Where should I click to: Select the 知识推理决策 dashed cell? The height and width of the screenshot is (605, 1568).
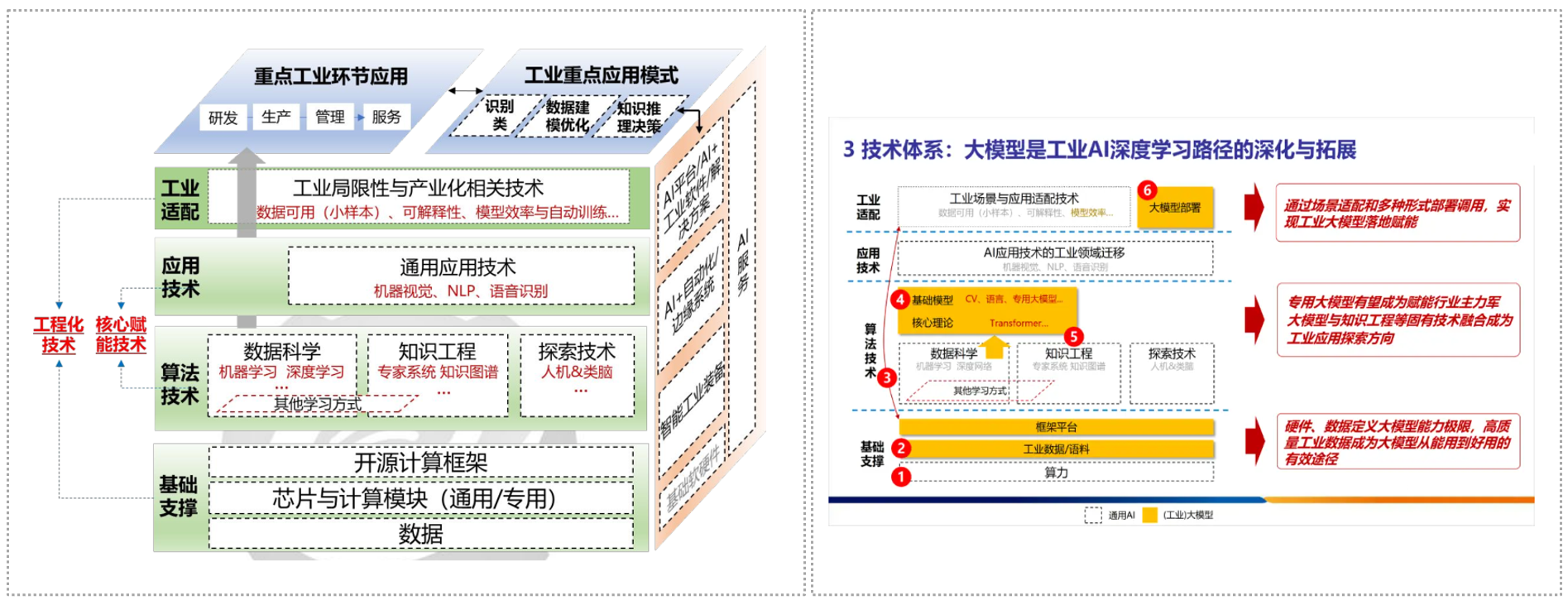(x=639, y=117)
